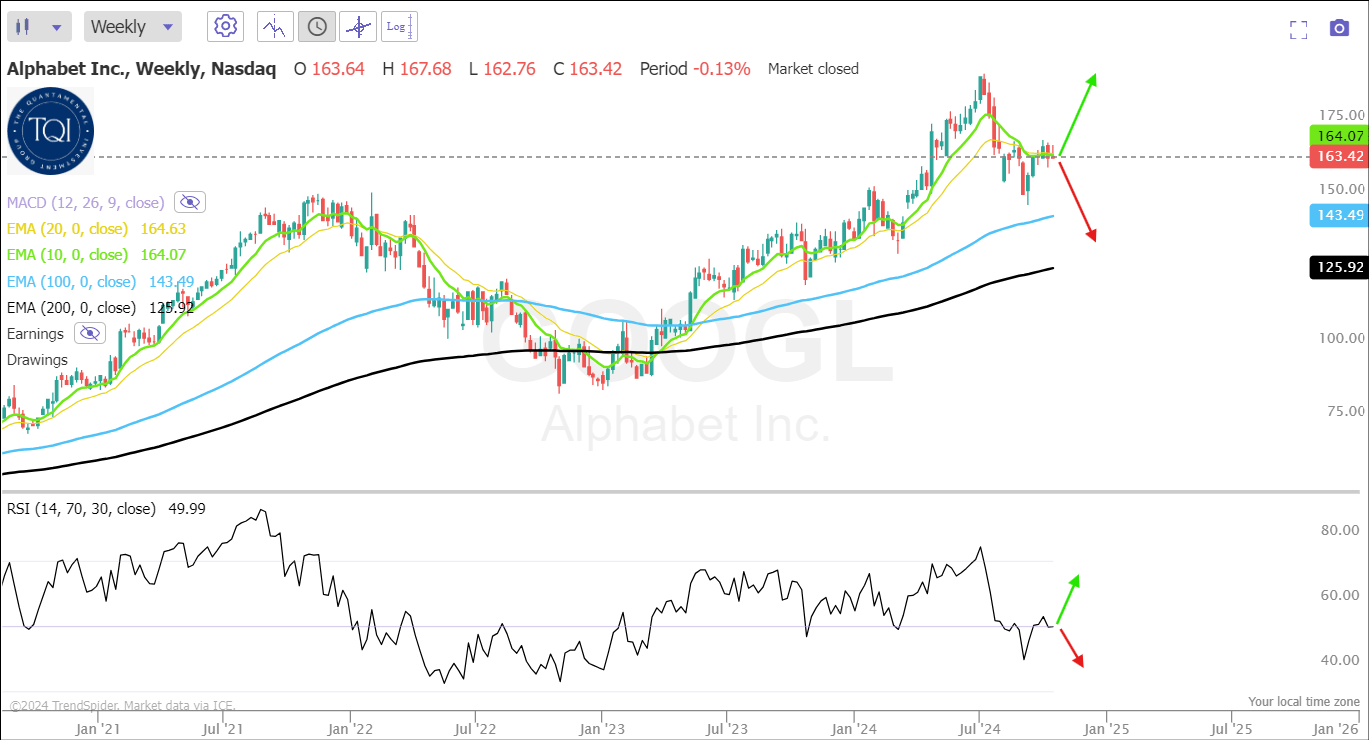The width and height of the screenshot is (1369, 740).
Task: Toggle the extended hours clock icon
Action: (317, 27)
